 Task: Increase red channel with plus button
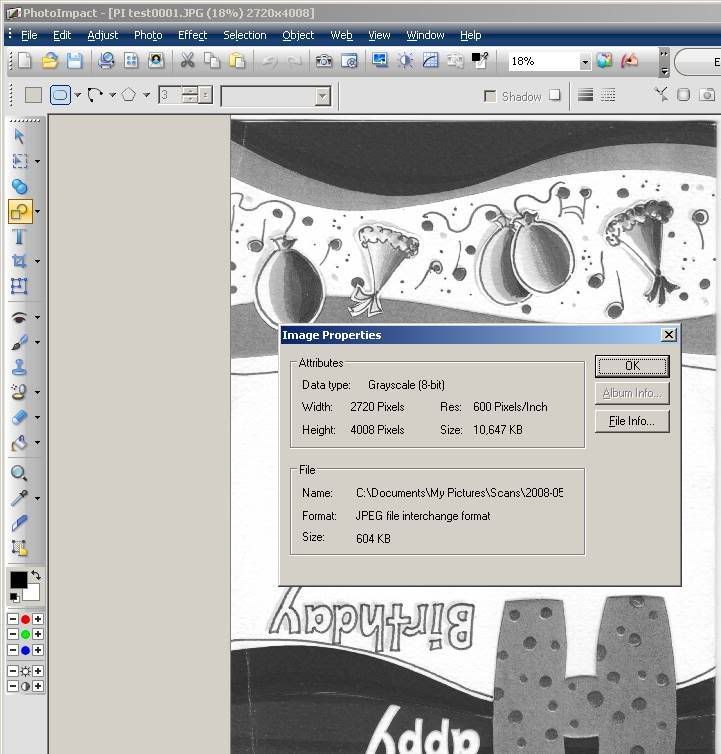click(x=38, y=620)
